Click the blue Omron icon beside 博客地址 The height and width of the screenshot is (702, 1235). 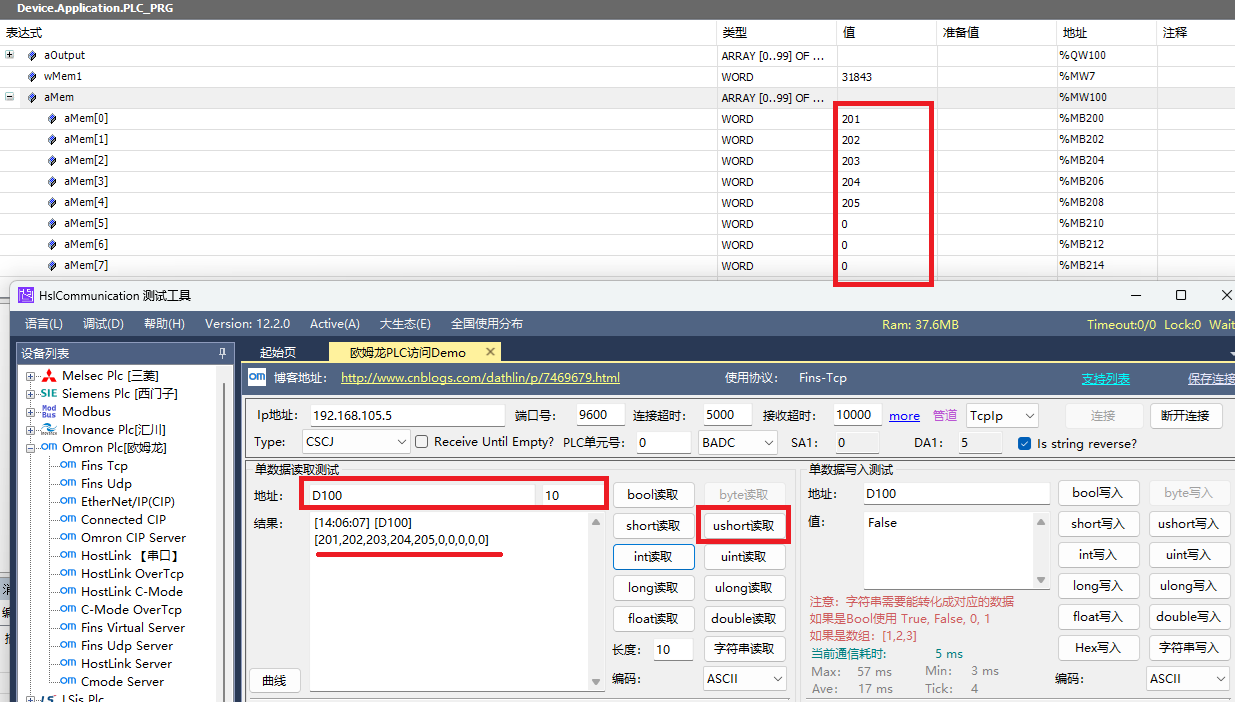pos(257,378)
